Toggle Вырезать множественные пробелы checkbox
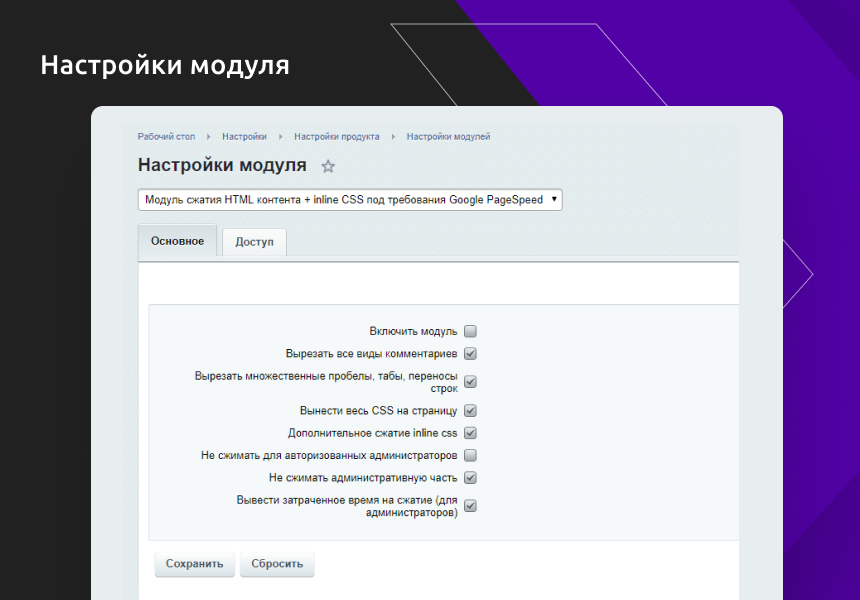The width and height of the screenshot is (860, 600). pos(470,382)
